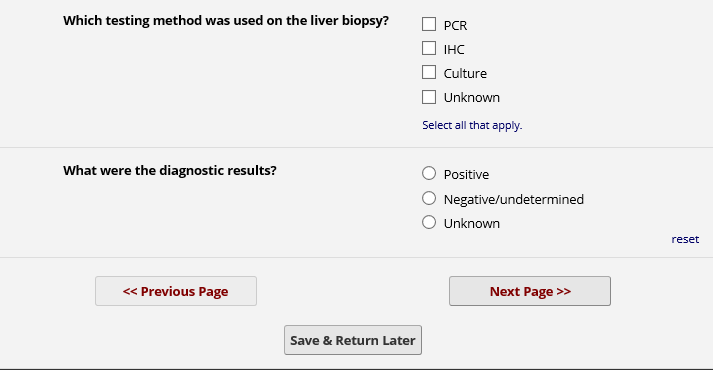Viewport: 713px width, 370px height.
Task: Click the Positive text label
Action: (x=466, y=175)
